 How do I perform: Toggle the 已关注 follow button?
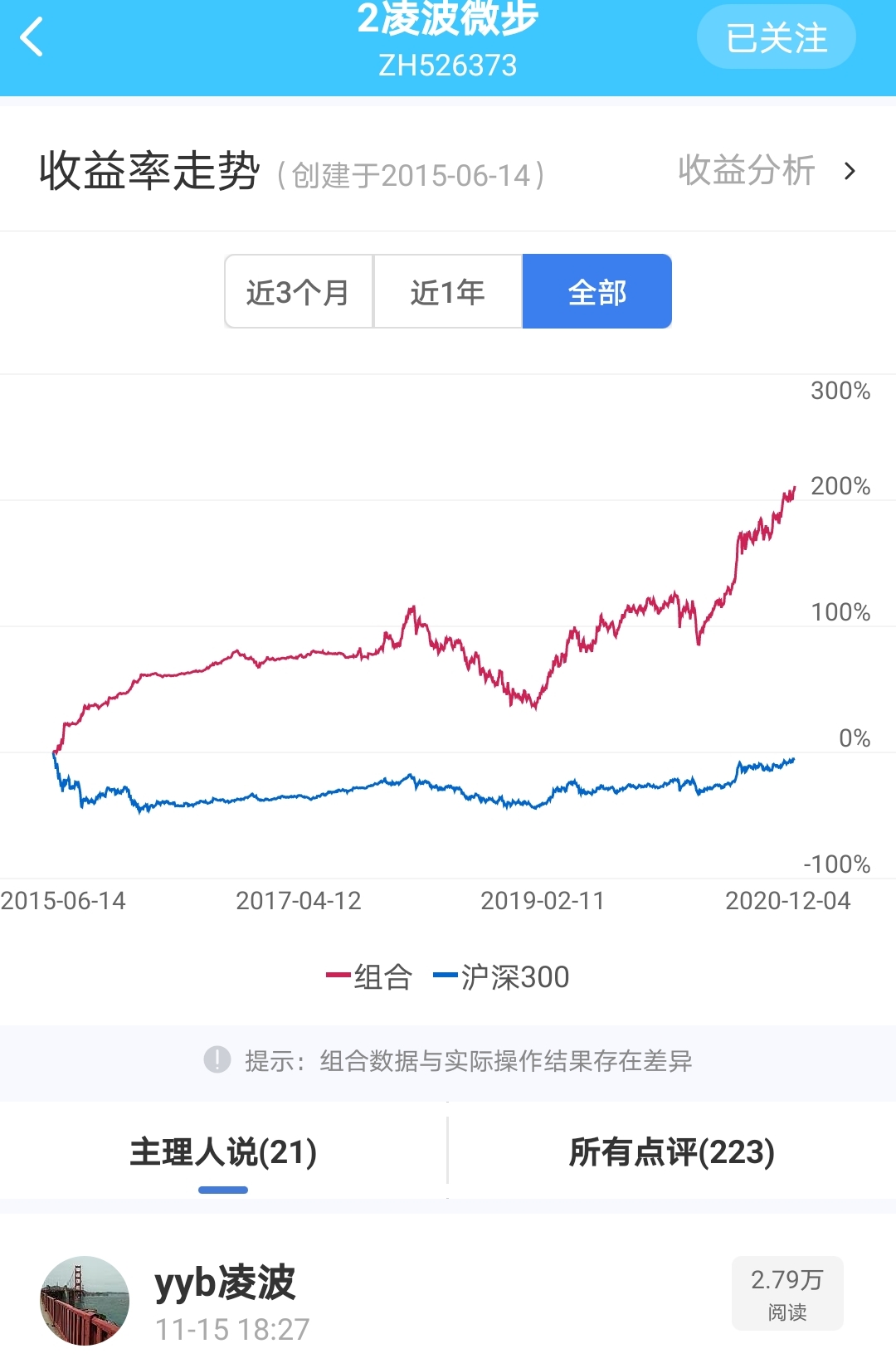point(776,38)
